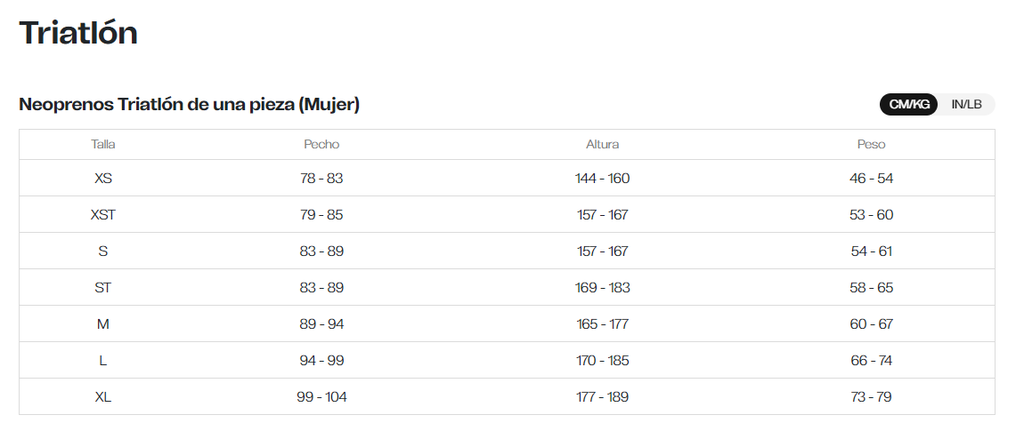
Task: Click the M size label
Action: [103, 324]
